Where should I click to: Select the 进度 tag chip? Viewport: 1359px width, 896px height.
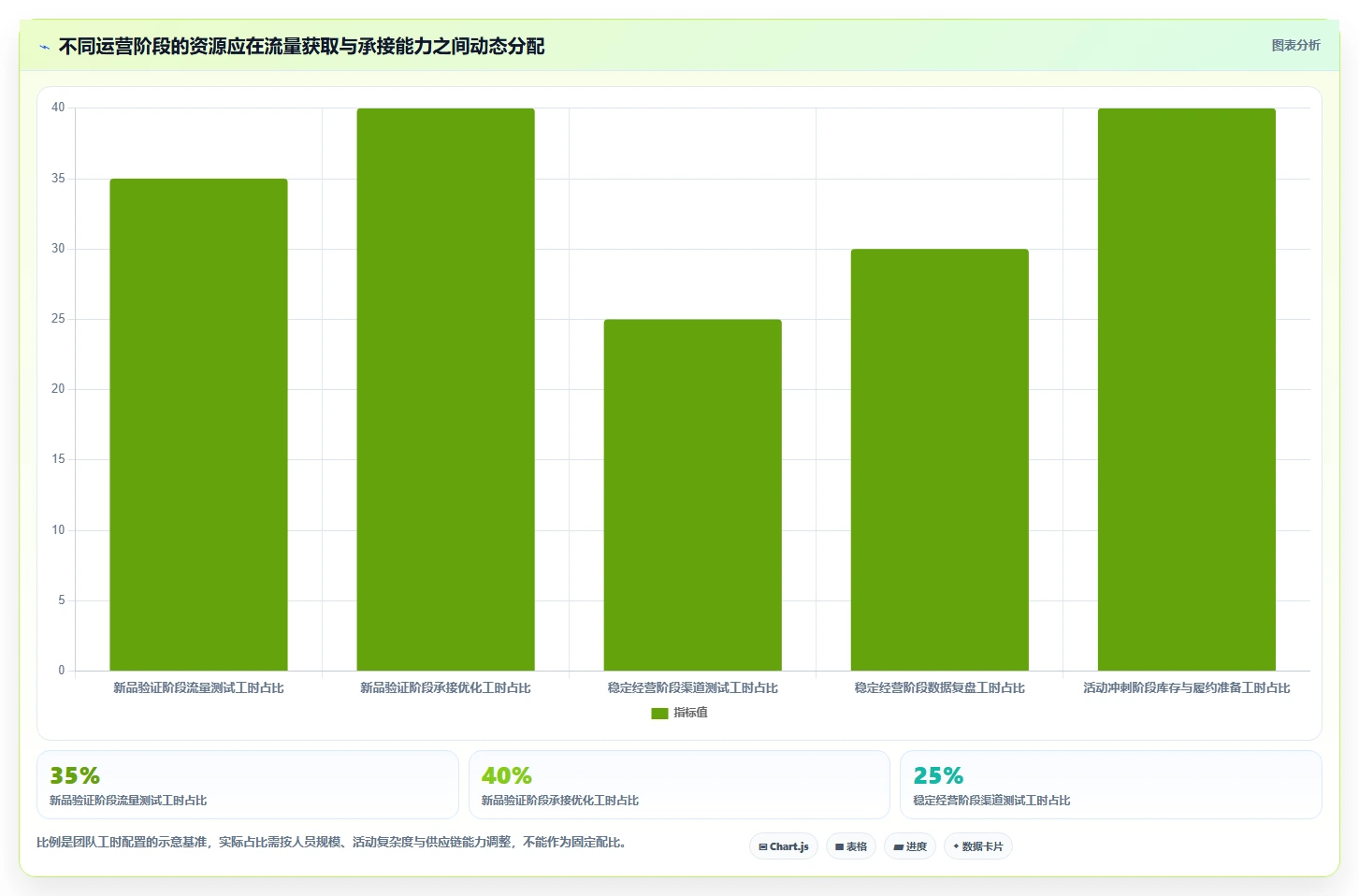[x=910, y=846]
